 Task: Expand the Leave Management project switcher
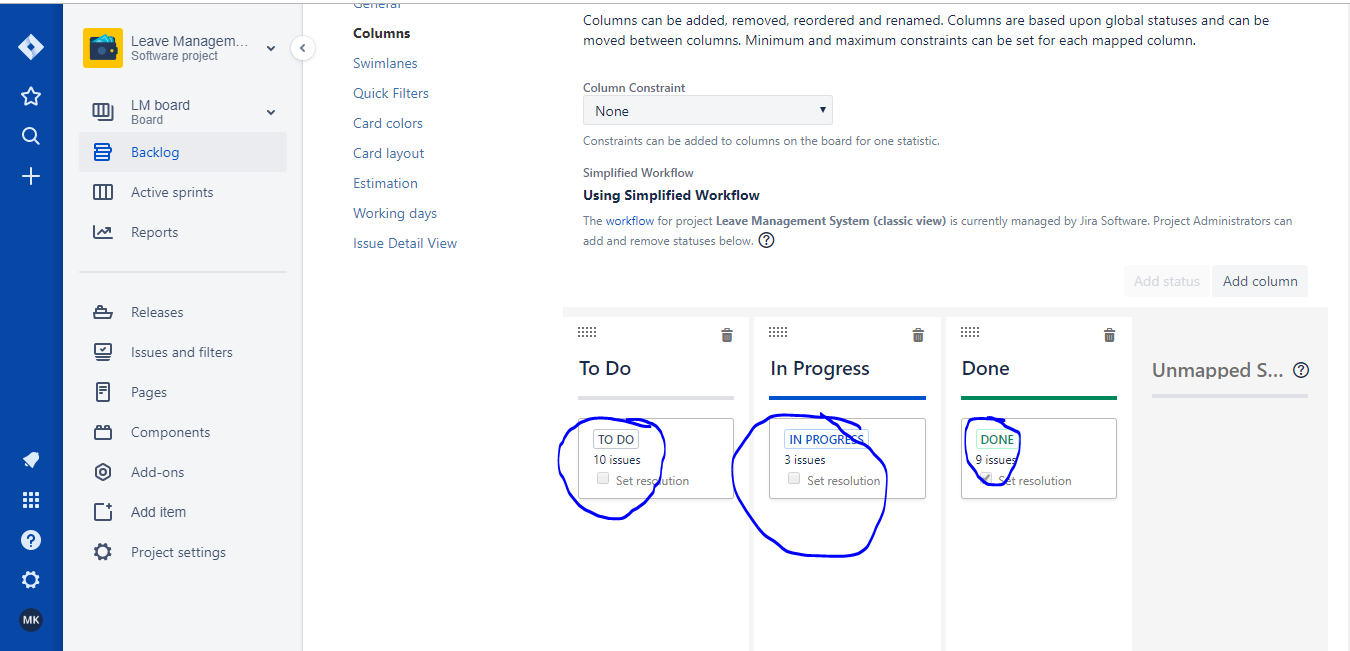(270, 47)
